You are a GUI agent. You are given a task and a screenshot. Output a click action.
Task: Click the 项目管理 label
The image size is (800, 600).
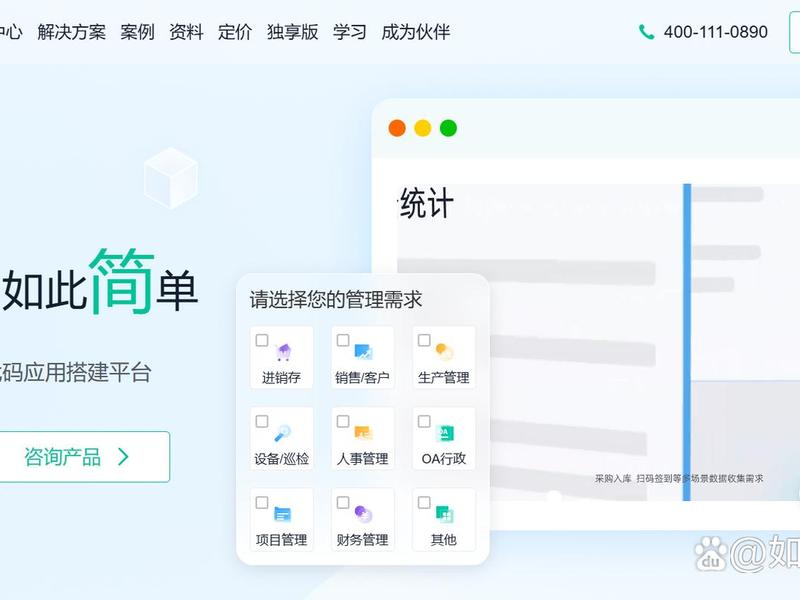pyautogui.click(x=281, y=540)
